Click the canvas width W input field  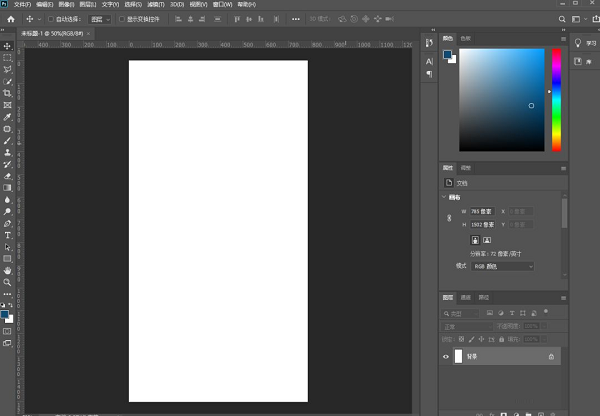483,211
